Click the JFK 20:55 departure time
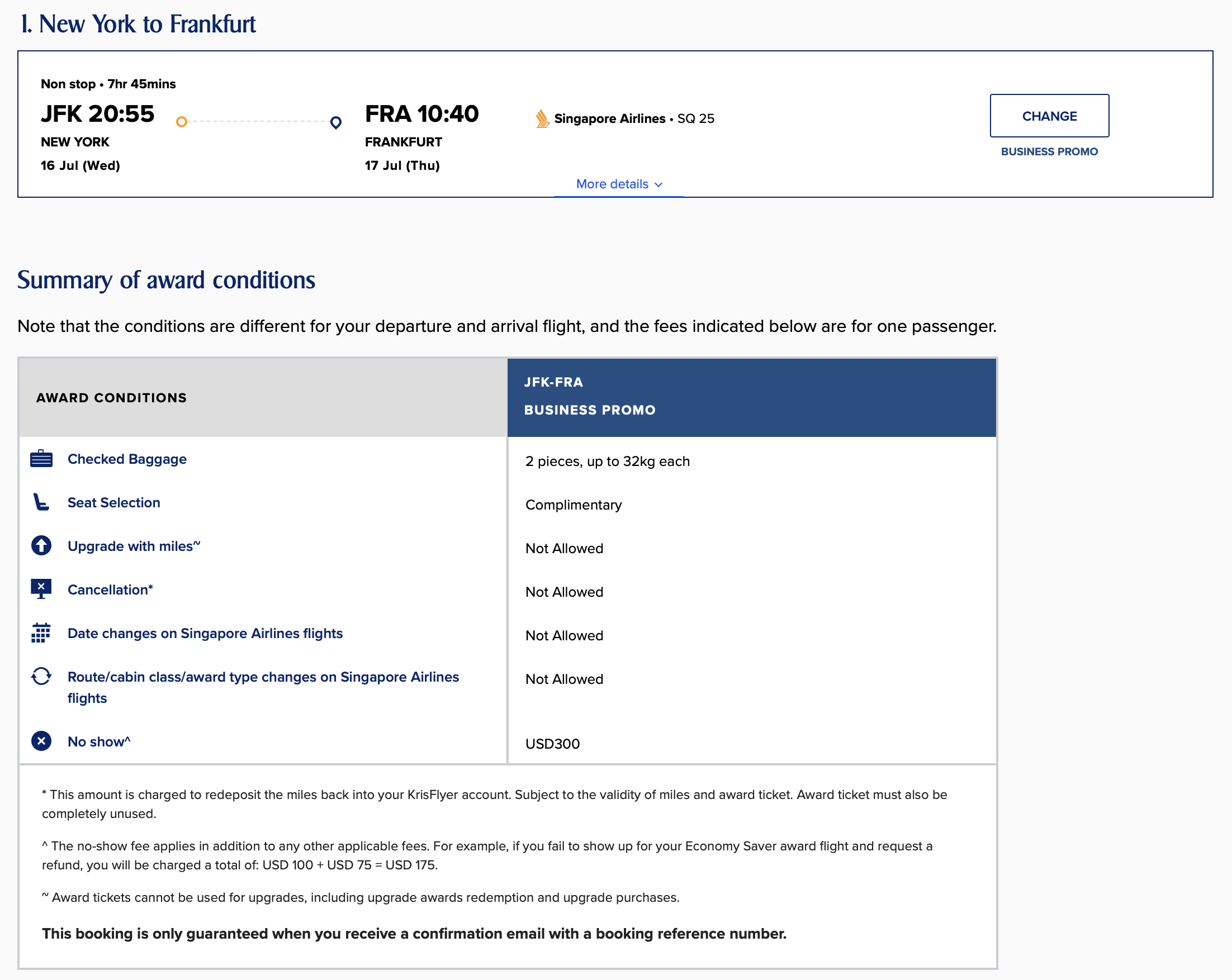 click(97, 113)
